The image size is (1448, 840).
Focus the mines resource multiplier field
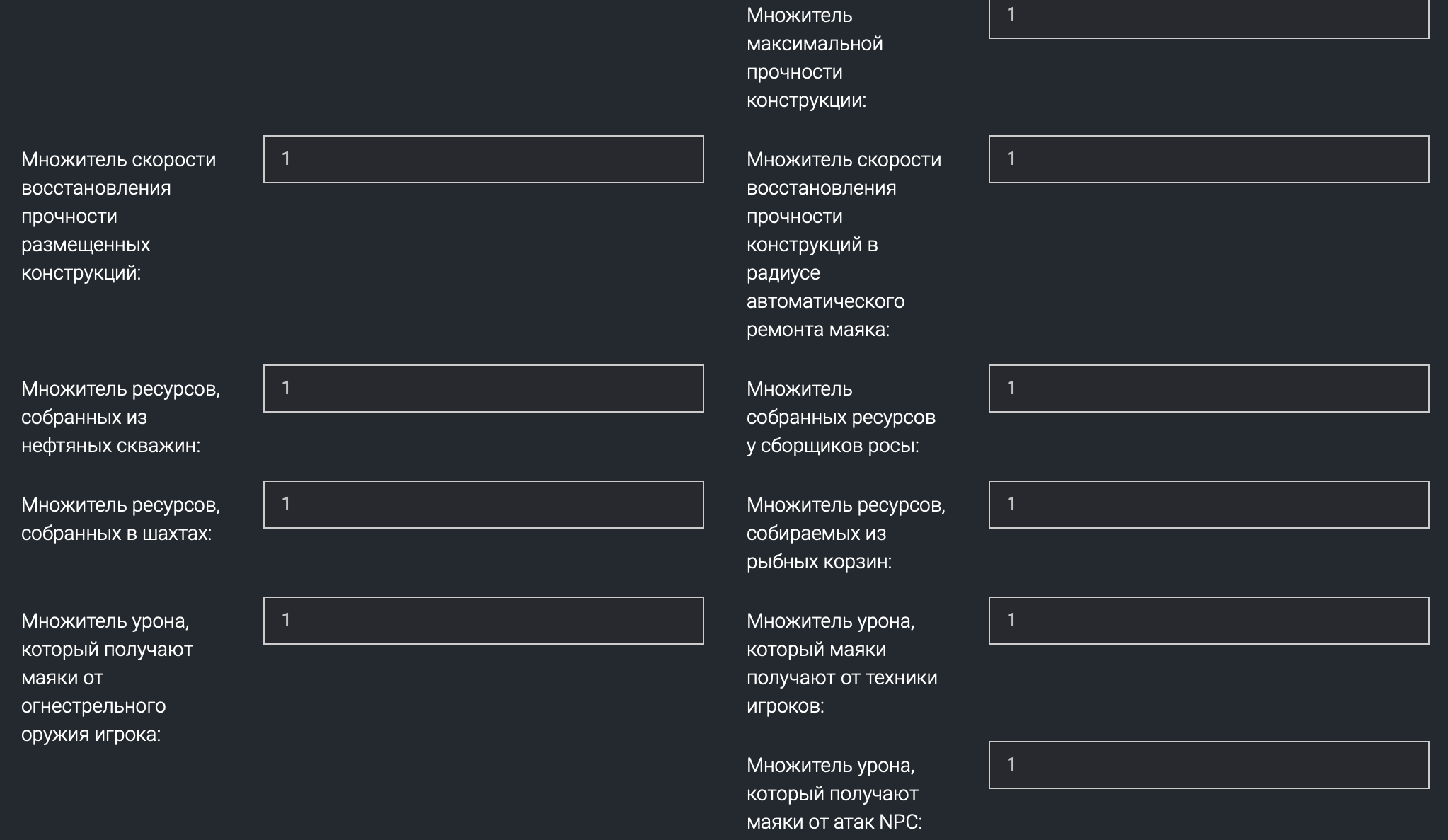pyautogui.click(x=483, y=505)
